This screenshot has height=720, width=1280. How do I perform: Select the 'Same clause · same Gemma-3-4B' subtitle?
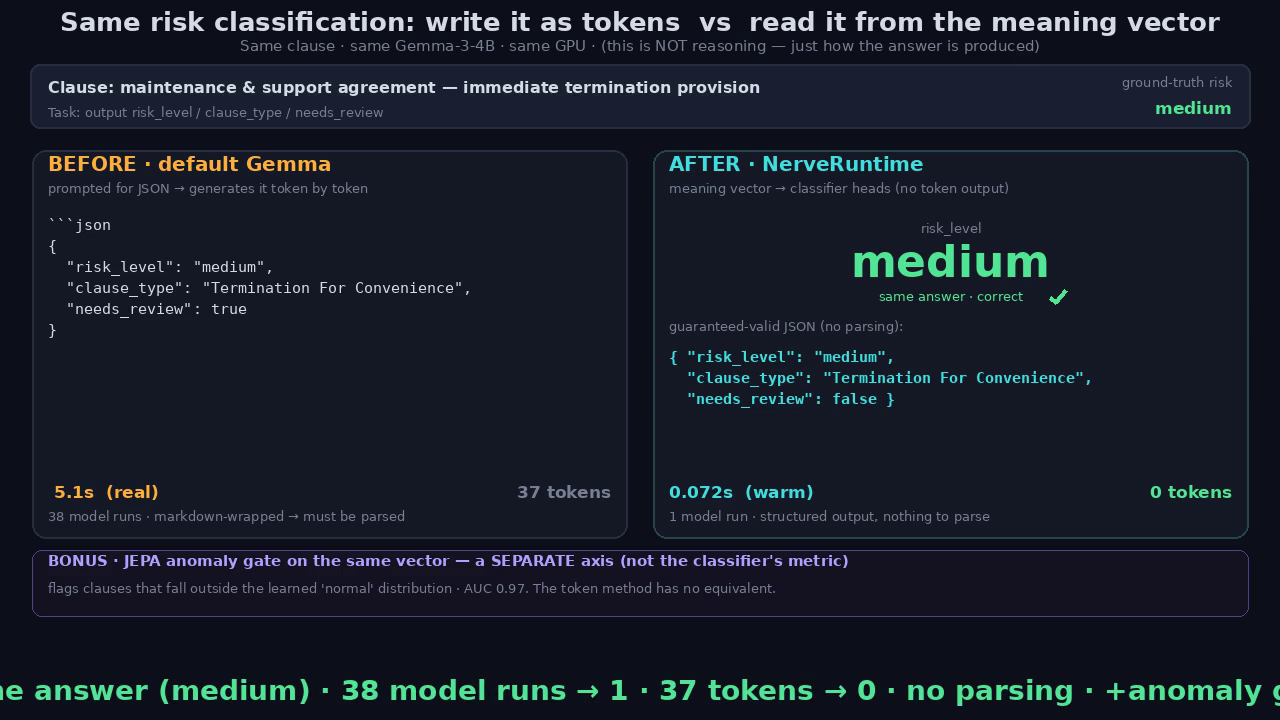[x=640, y=46]
